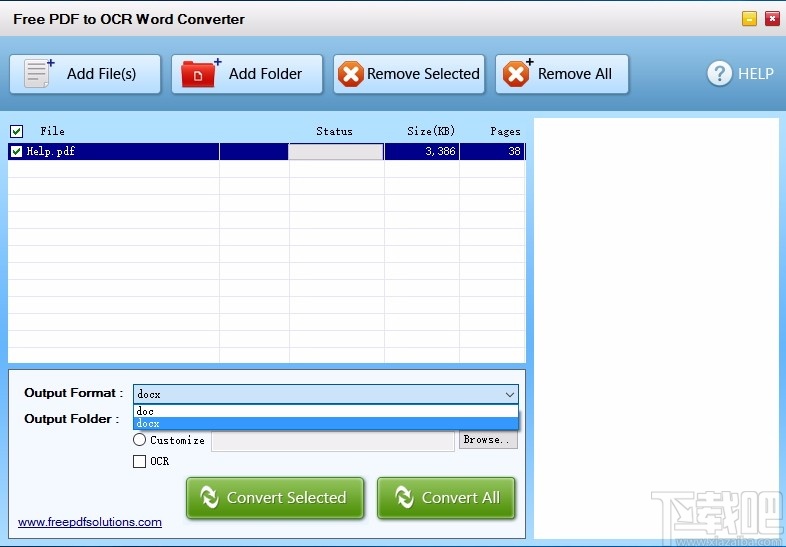Viewport: 786px width, 547px height.
Task: Click the Remove Selected X icon
Action: [350, 74]
